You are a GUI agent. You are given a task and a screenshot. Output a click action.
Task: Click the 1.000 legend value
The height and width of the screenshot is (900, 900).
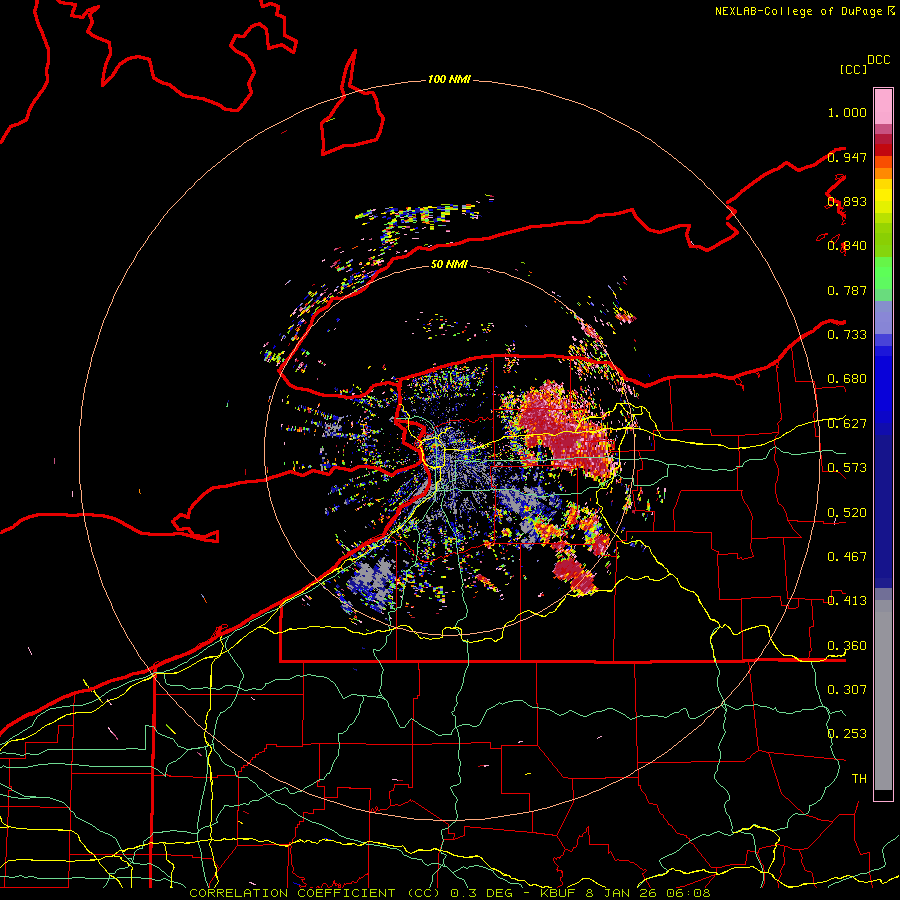tap(847, 112)
